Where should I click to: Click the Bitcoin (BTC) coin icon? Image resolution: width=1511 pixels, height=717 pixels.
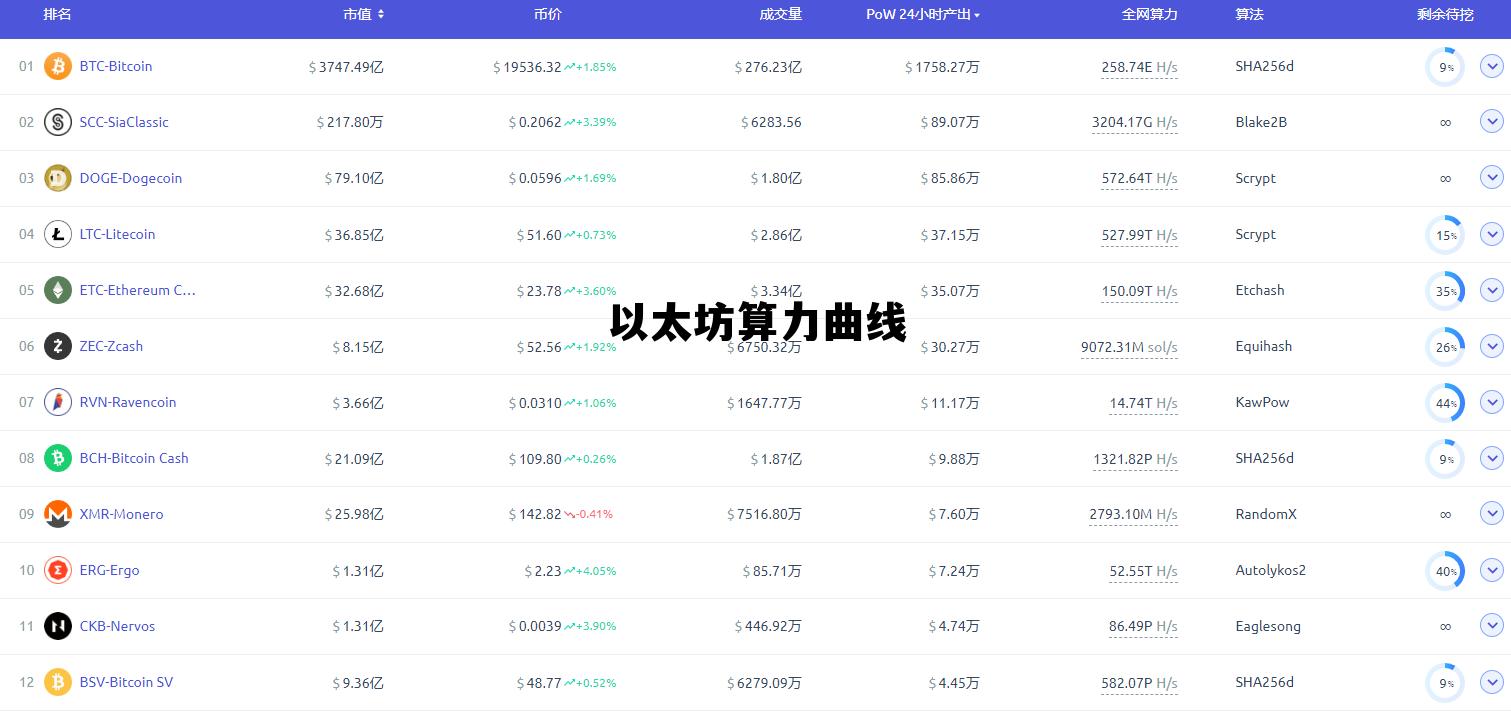coord(57,66)
